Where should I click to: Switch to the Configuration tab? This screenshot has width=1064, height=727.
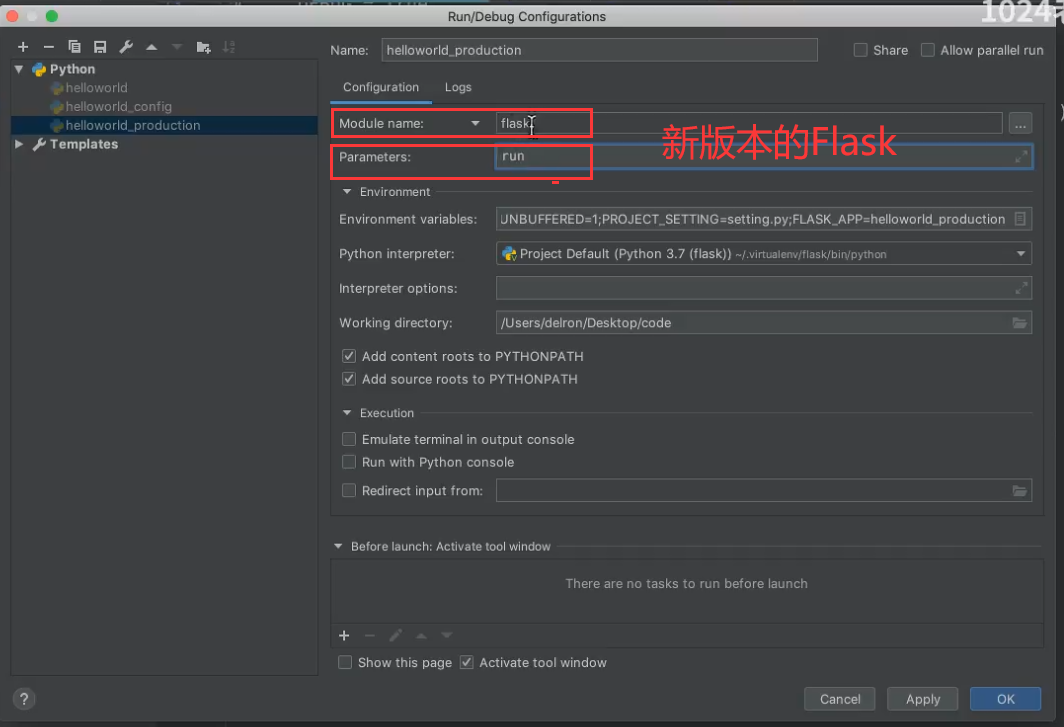pyautogui.click(x=381, y=88)
